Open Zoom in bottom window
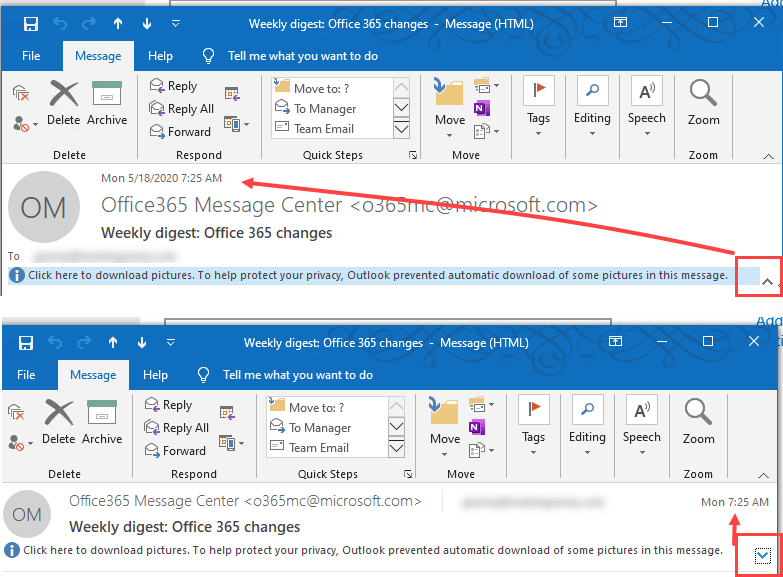This screenshot has height=577, width=783. (x=699, y=423)
